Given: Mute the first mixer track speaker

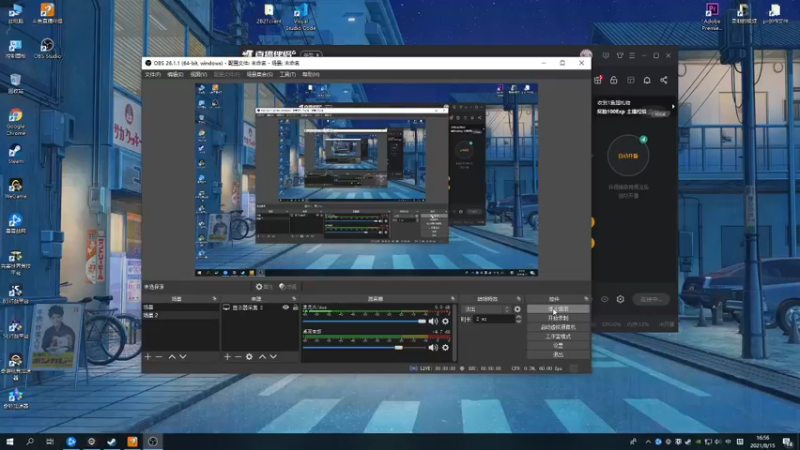Looking at the screenshot, I should [x=433, y=321].
